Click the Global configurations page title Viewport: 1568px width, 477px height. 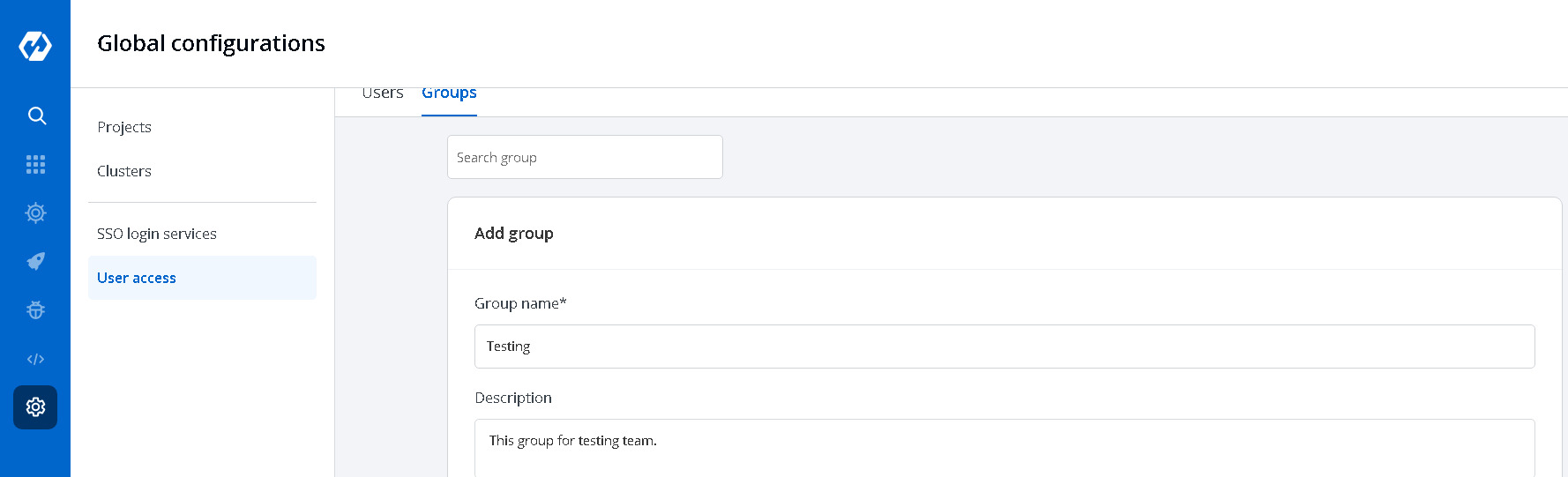point(211,43)
